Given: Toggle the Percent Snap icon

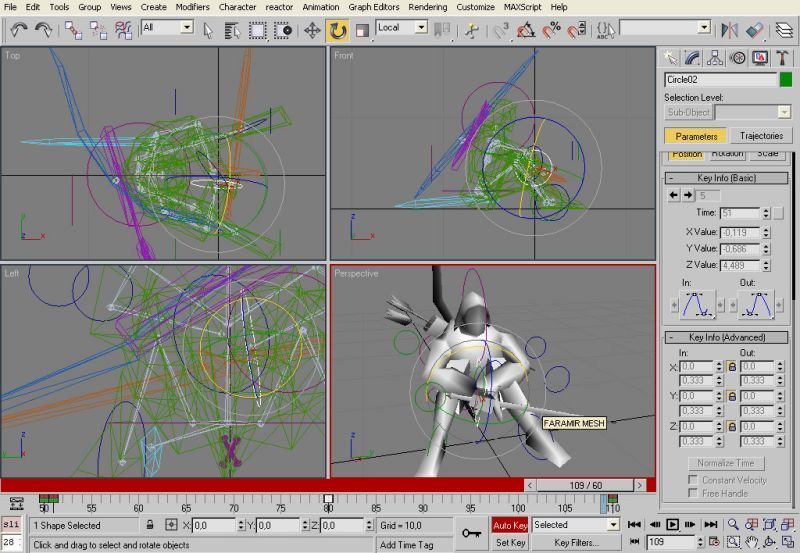Looking at the screenshot, I should [551, 31].
